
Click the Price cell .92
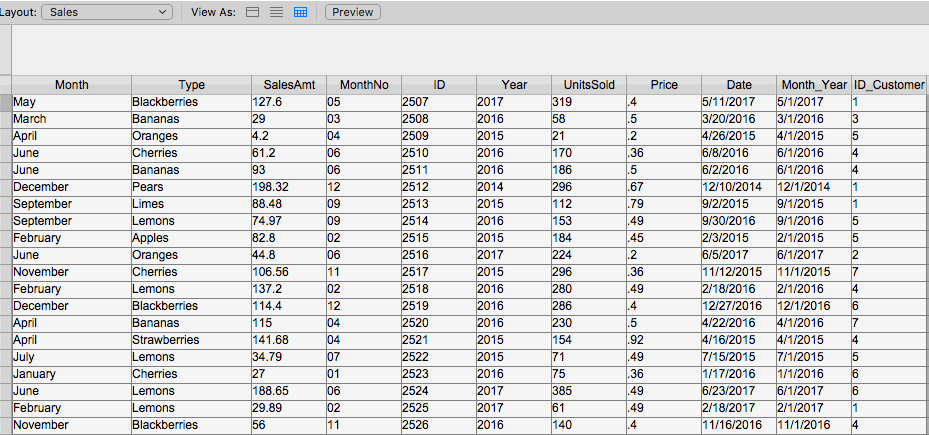(x=664, y=340)
